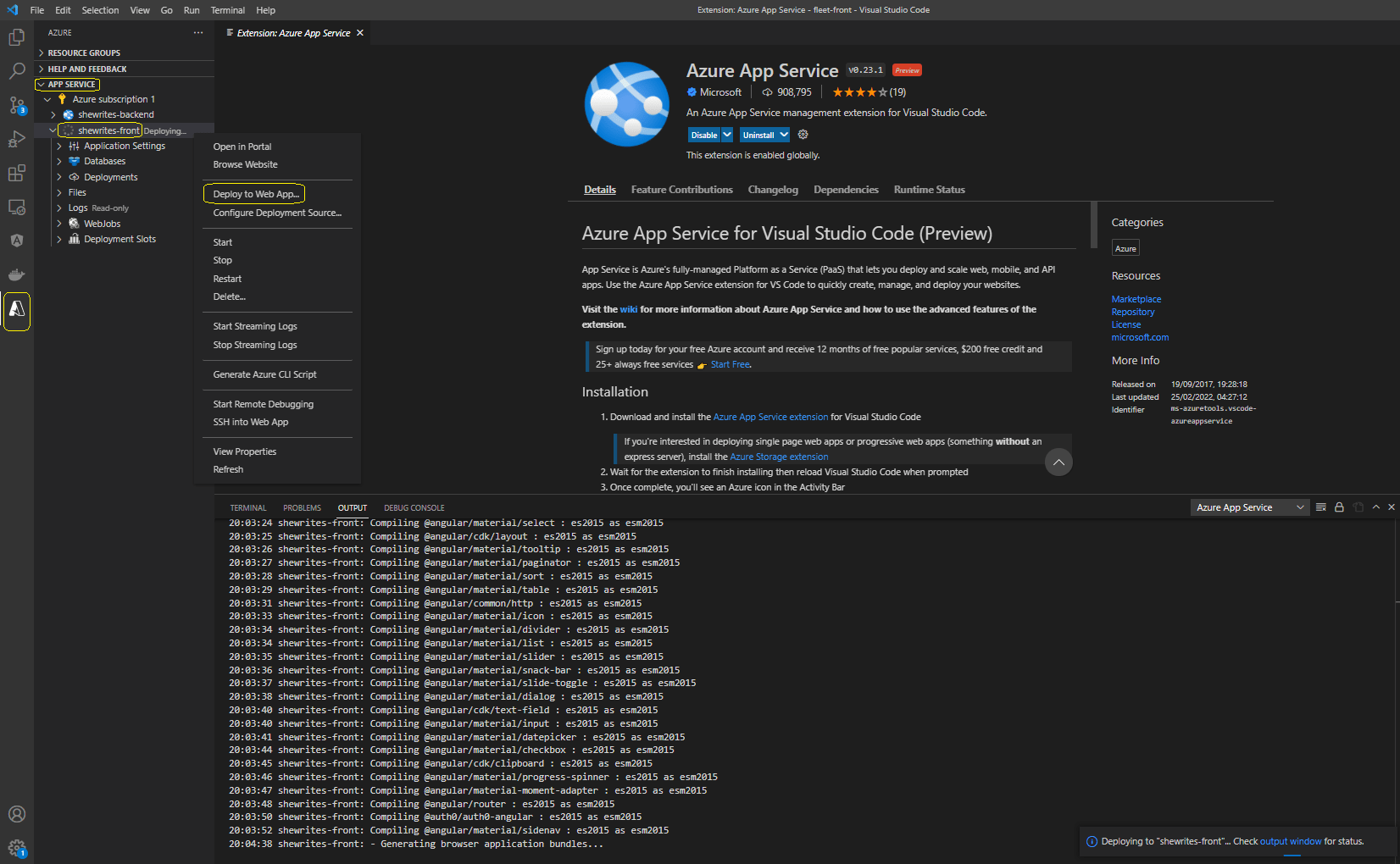Open the Explorer view in activity bar

click(17, 37)
